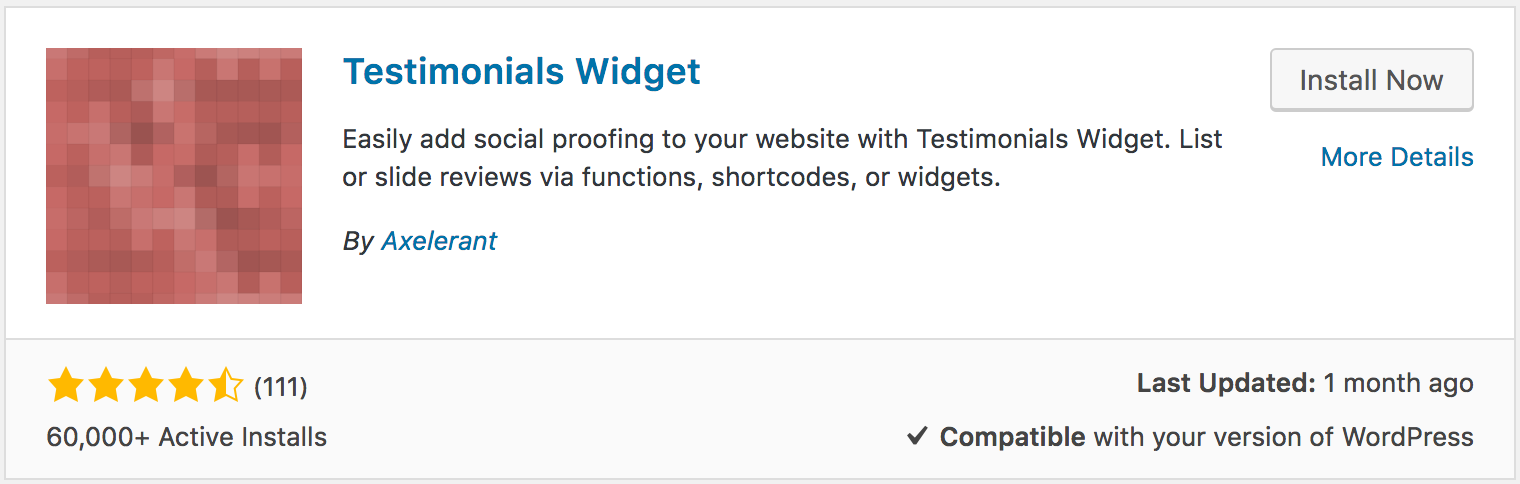
Task: Click the half-filled fifth rating star
Action: coord(225,385)
